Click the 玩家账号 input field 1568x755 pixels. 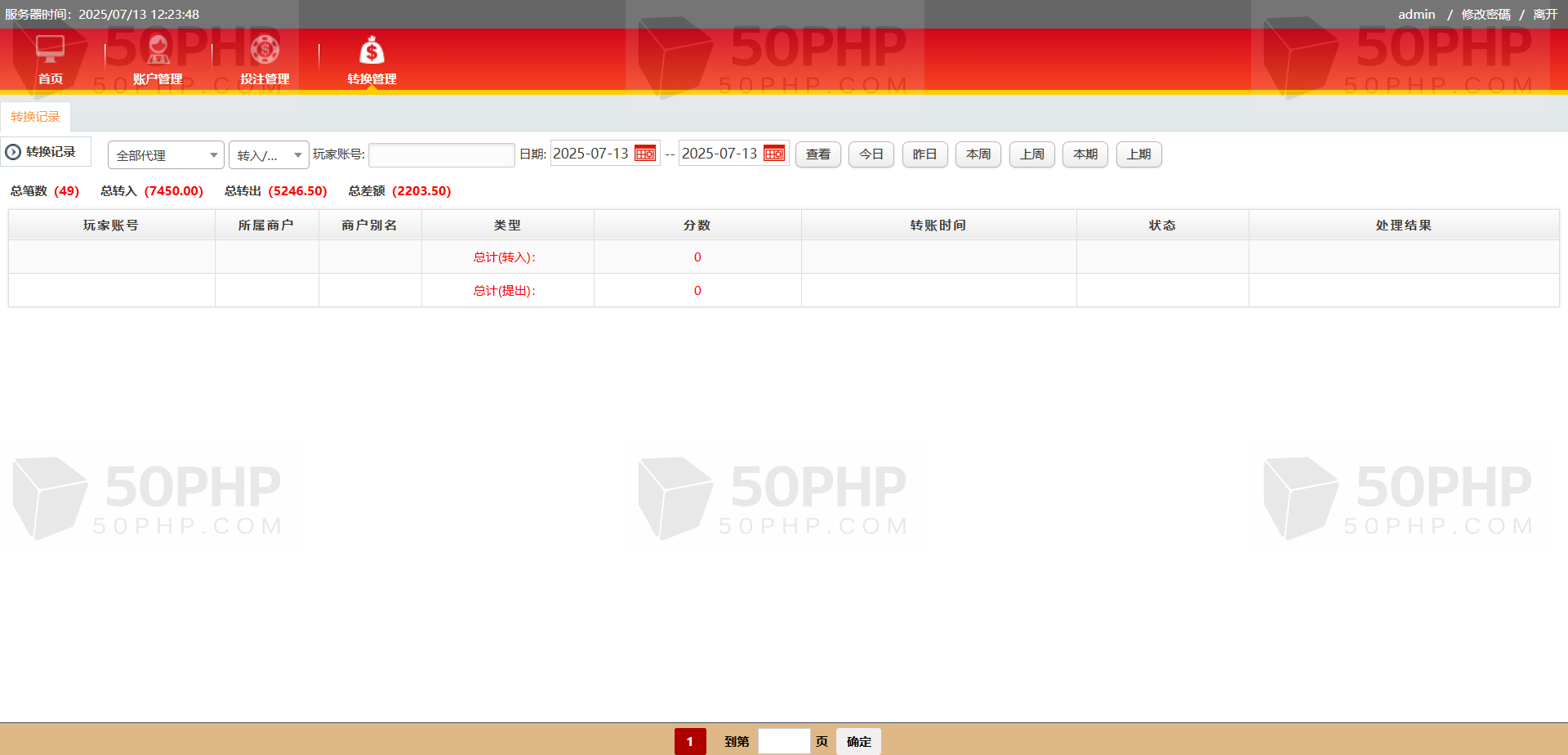click(441, 155)
